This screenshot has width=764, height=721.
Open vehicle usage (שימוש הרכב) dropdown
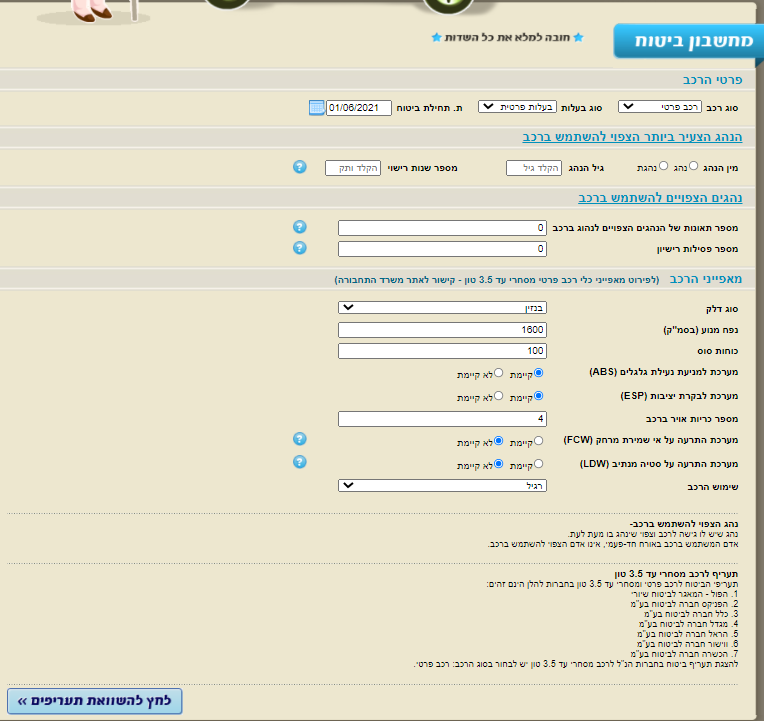pyautogui.click(x=442, y=486)
